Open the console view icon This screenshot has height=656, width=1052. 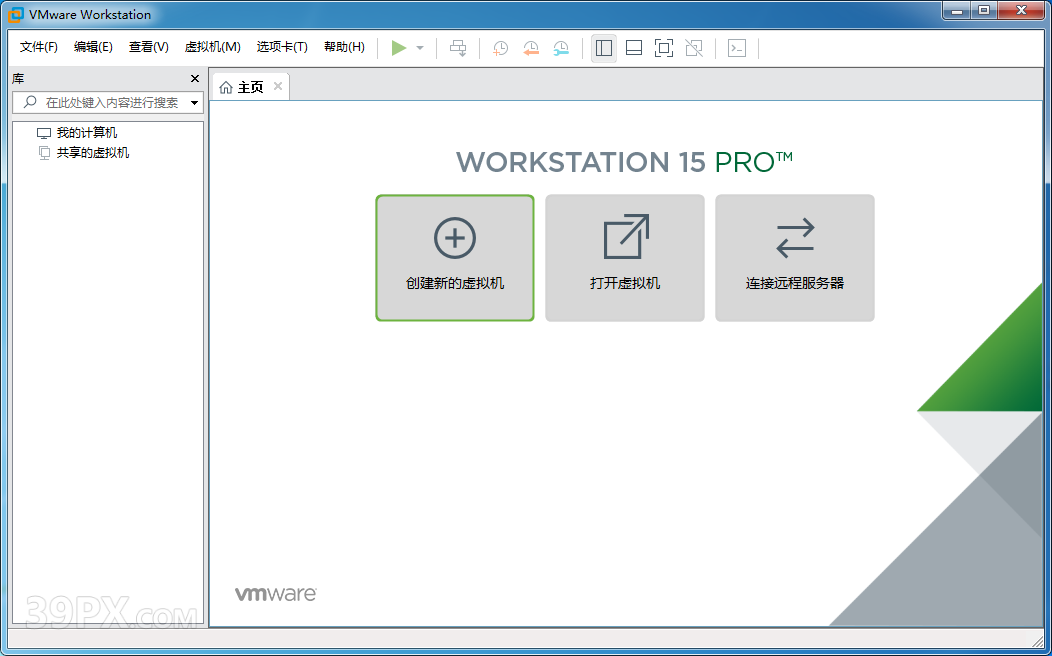coord(737,48)
